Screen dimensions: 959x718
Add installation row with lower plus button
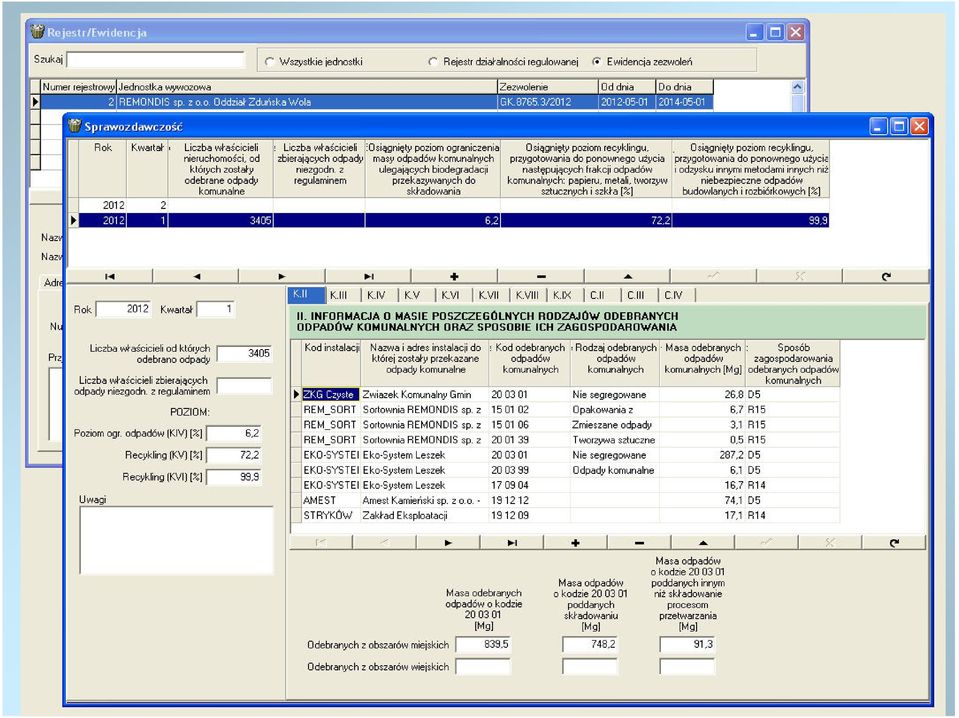pos(576,542)
